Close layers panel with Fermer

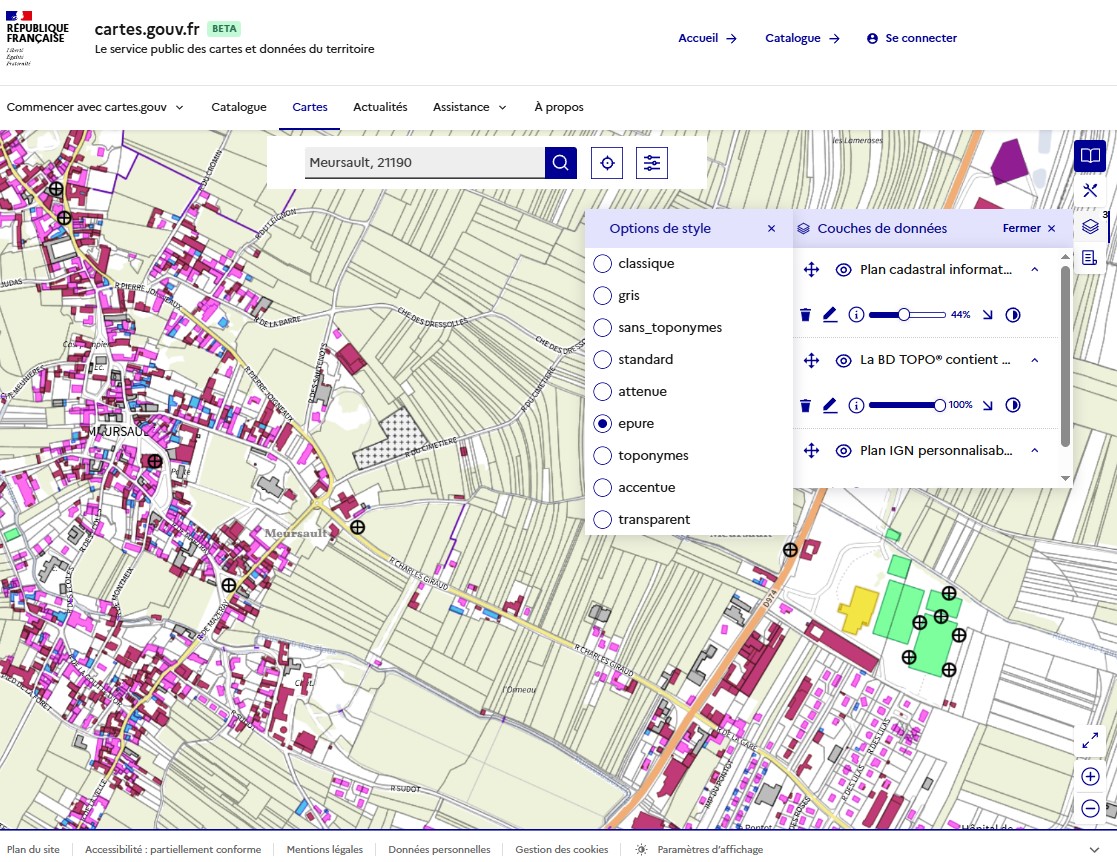[1029, 229]
